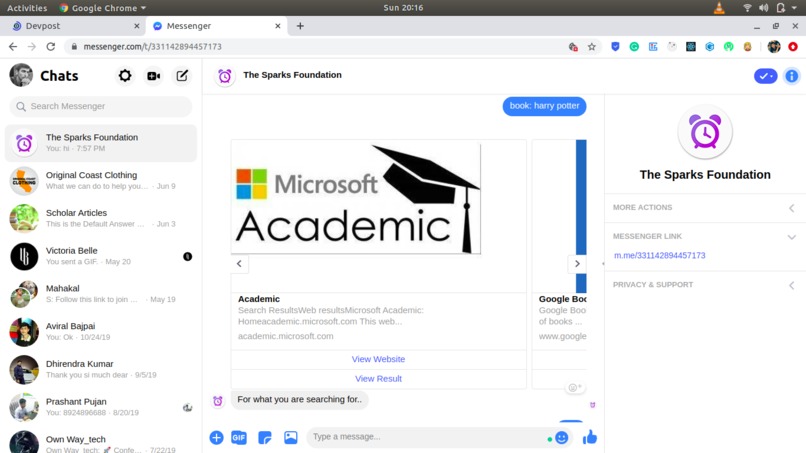The width and height of the screenshot is (806, 453).
Task: Open Messenger settings gear icon
Action: 125,76
